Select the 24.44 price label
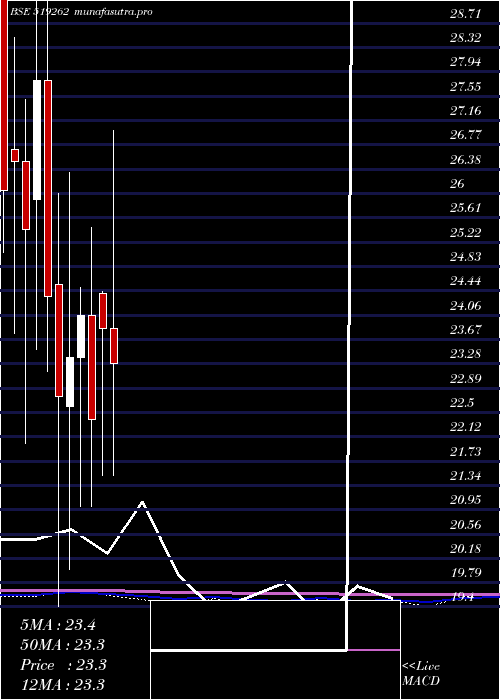Screen dimensions: 500x700 point(465,281)
